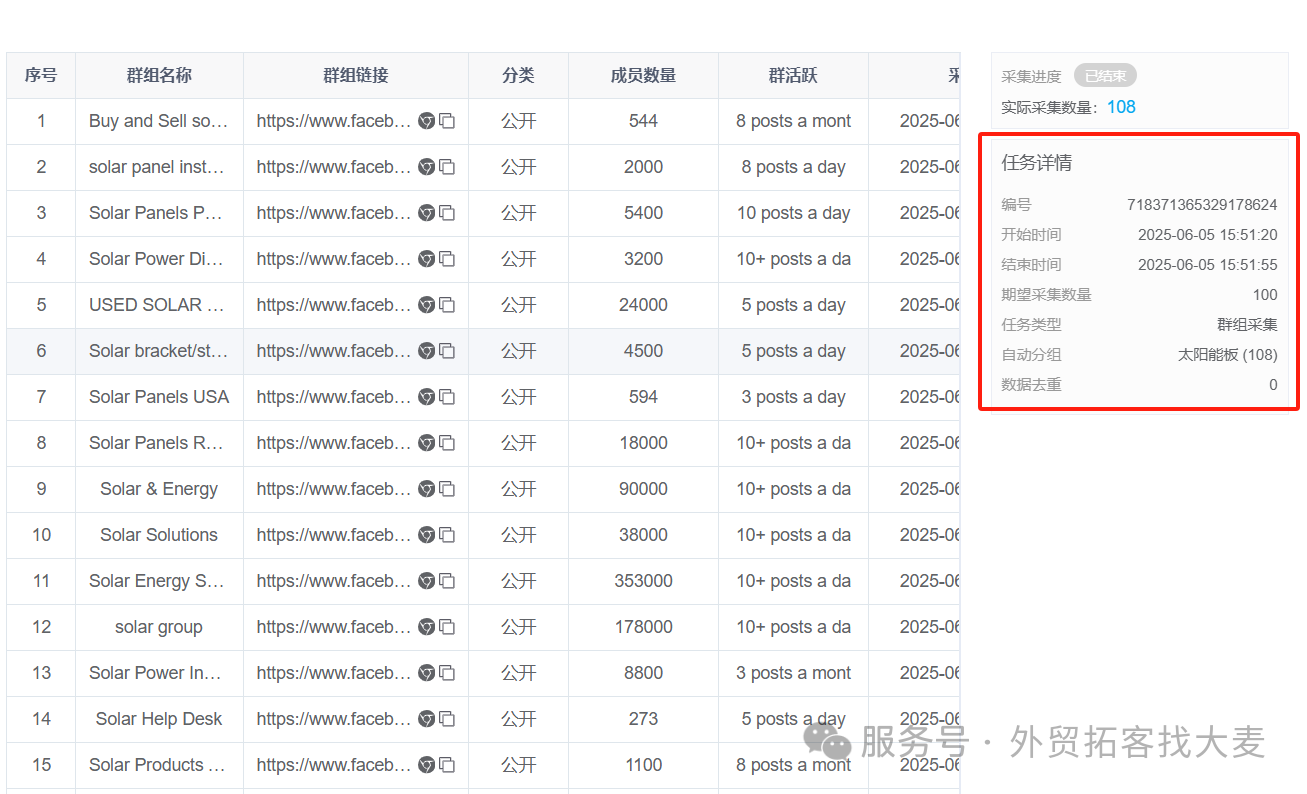Viewport: 1307px width, 794px height.
Task: Copy the Solar bracket/st… group link
Action: click(x=447, y=351)
